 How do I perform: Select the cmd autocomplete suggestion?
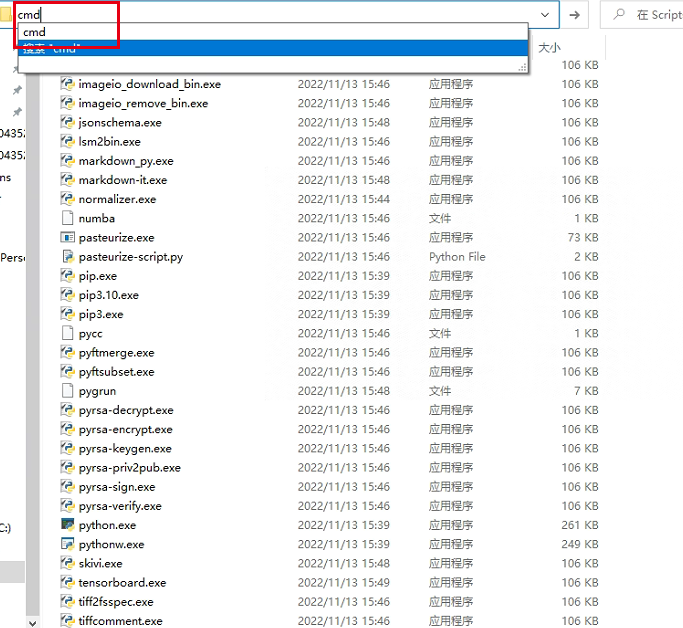pyautogui.click(x=273, y=32)
